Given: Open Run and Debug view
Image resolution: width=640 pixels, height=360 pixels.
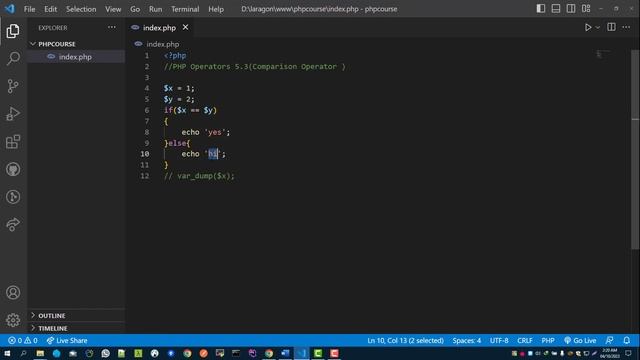Looking at the screenshot, I should coord(13,114).
